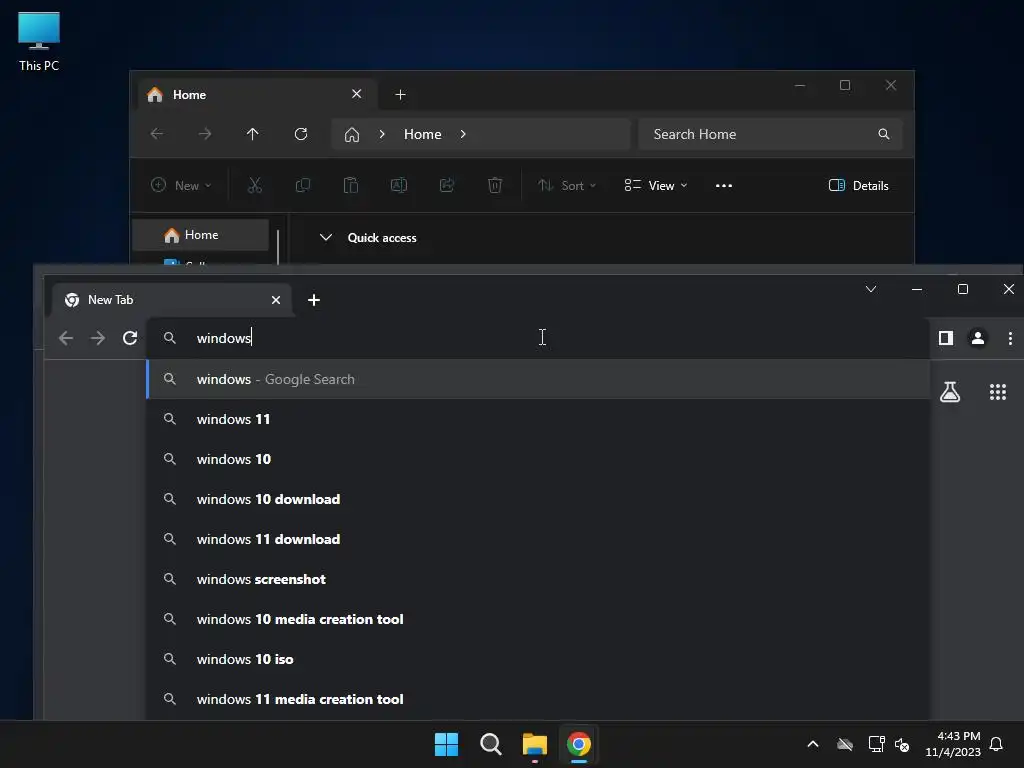
Task: Open the clock showing 4:43 PM
Action: [x=953, y=744]
